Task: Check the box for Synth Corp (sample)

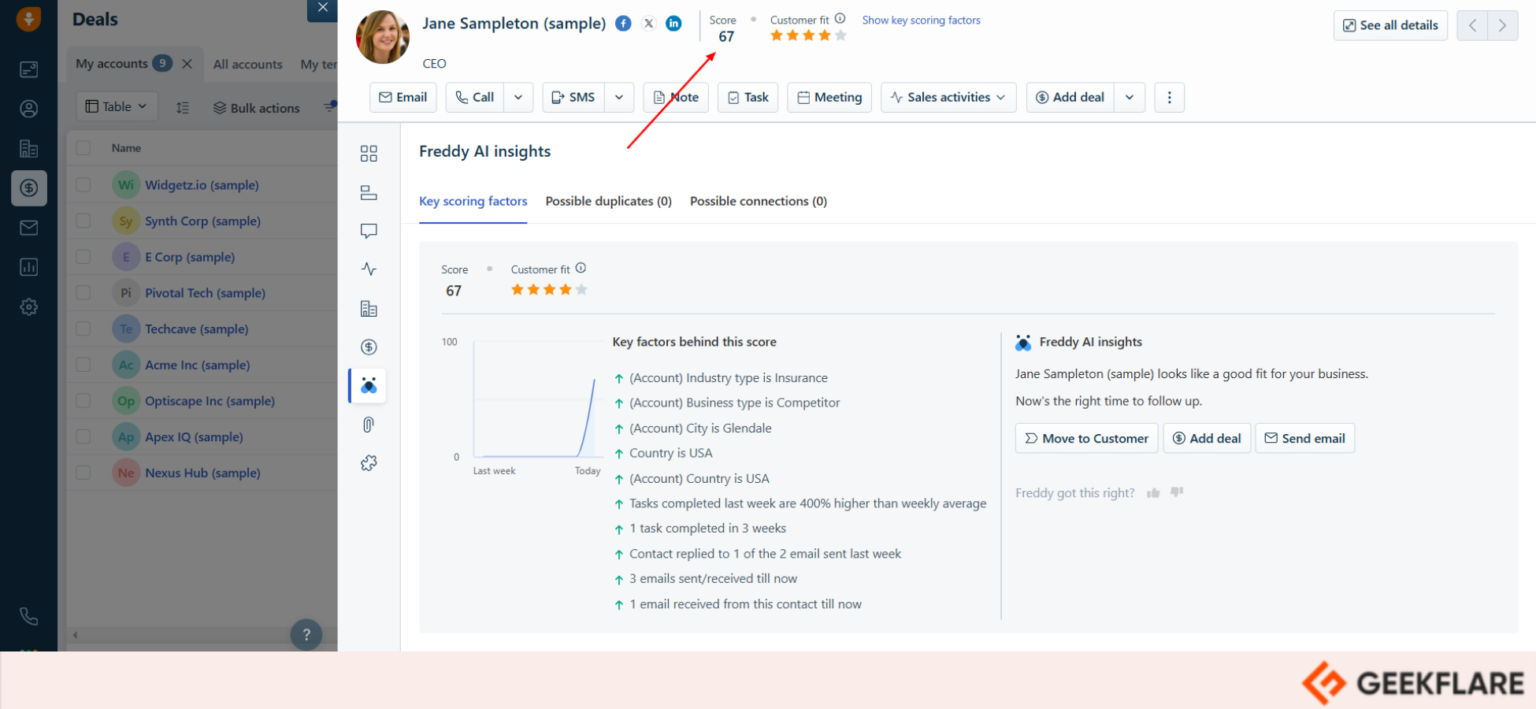Action: (83, 221)
